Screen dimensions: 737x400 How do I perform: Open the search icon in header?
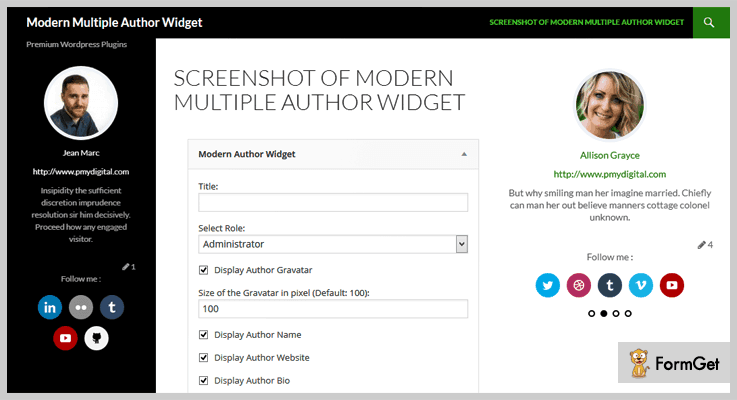[709, 22]
